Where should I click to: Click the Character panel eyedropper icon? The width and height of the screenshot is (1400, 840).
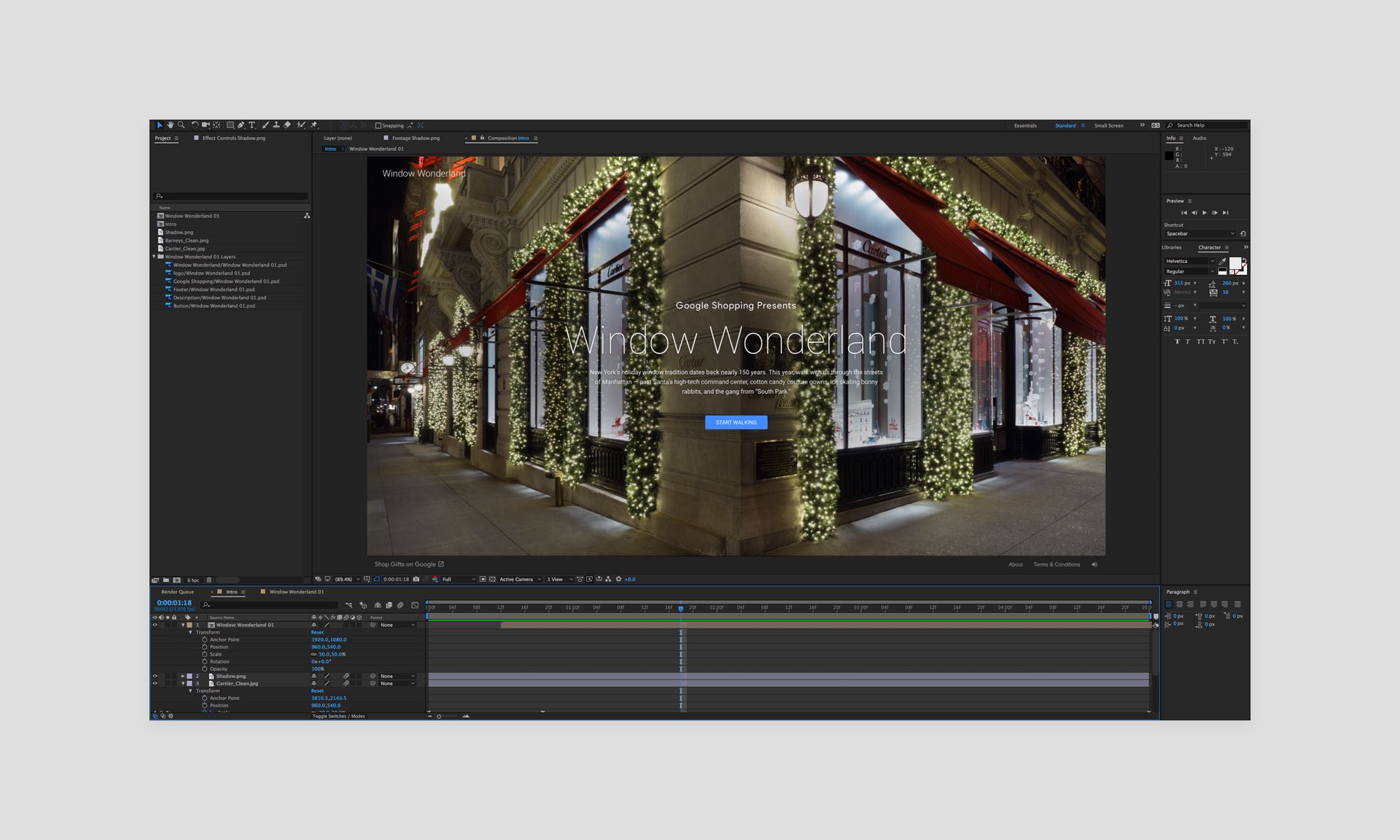click(1223, 261)
